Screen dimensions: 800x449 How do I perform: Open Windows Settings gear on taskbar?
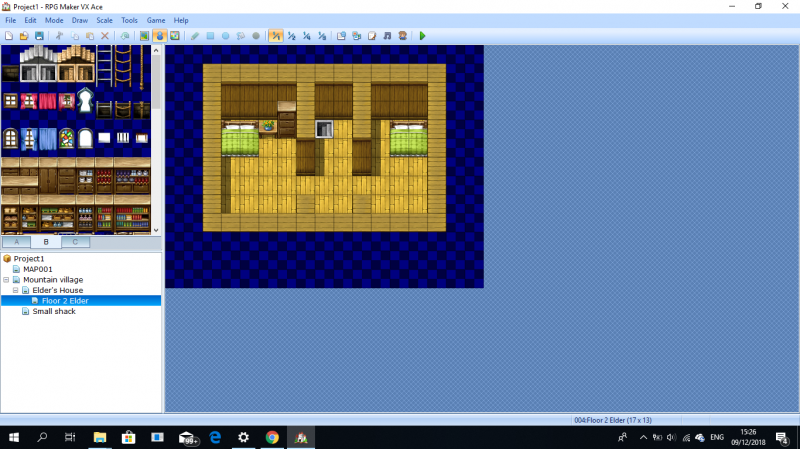(x=243, y=437)
